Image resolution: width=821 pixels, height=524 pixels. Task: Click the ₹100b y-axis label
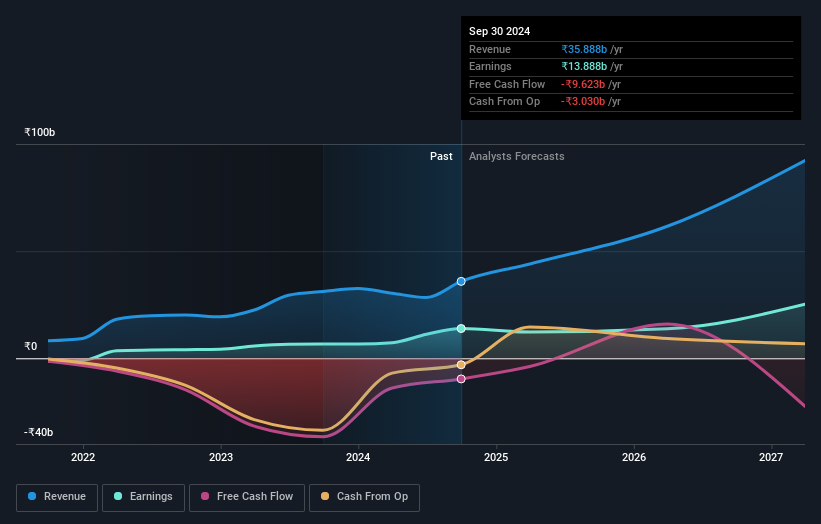click(40, 132)
